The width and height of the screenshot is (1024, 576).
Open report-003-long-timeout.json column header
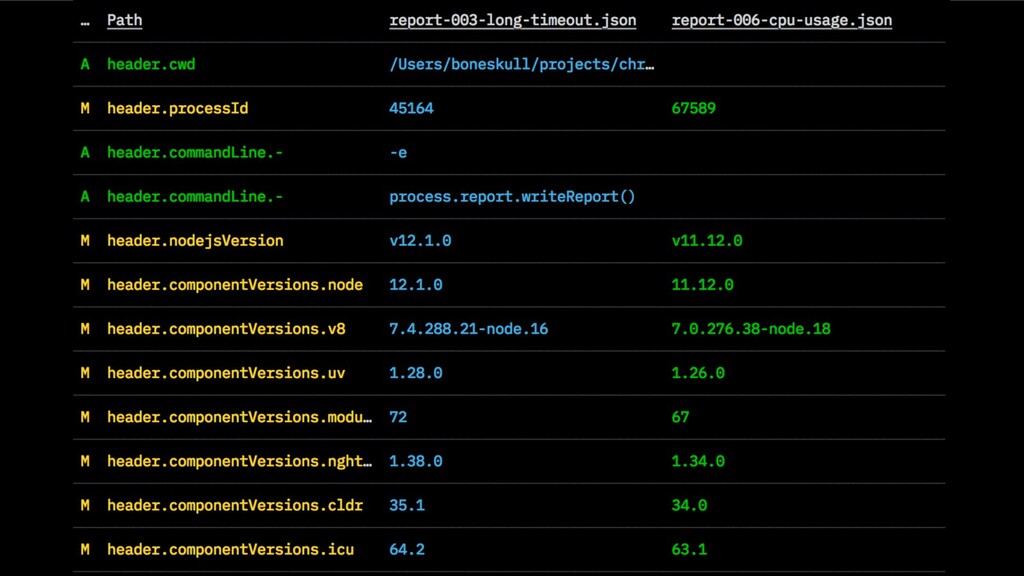[513, 20]
